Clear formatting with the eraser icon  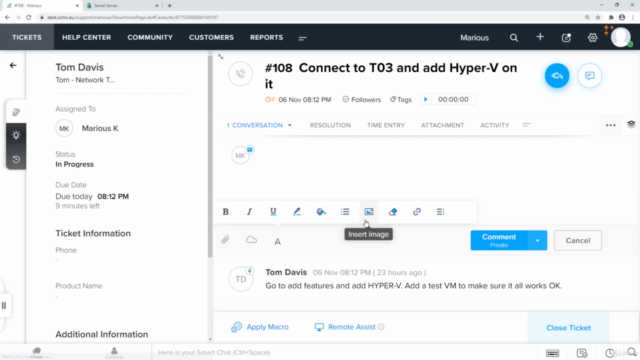pos(393,212)
